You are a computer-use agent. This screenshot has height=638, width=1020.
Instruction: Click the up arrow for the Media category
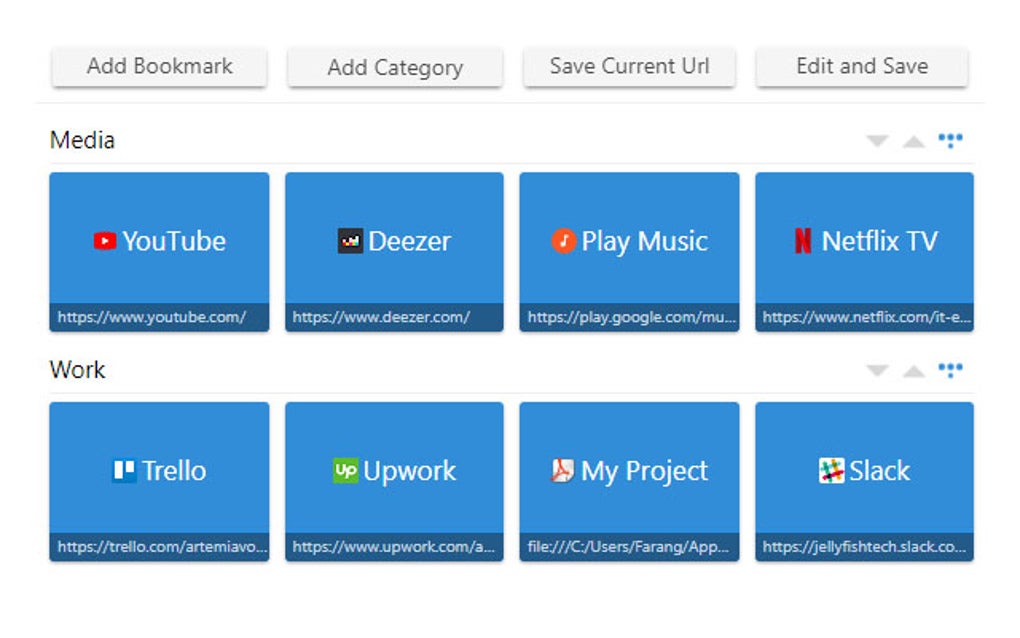913,140
